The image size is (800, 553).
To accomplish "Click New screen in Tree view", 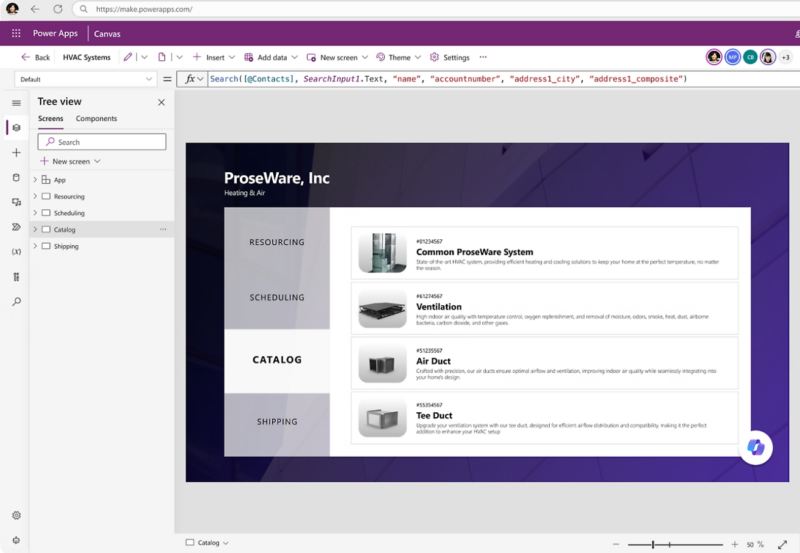I will click(71, 161).
